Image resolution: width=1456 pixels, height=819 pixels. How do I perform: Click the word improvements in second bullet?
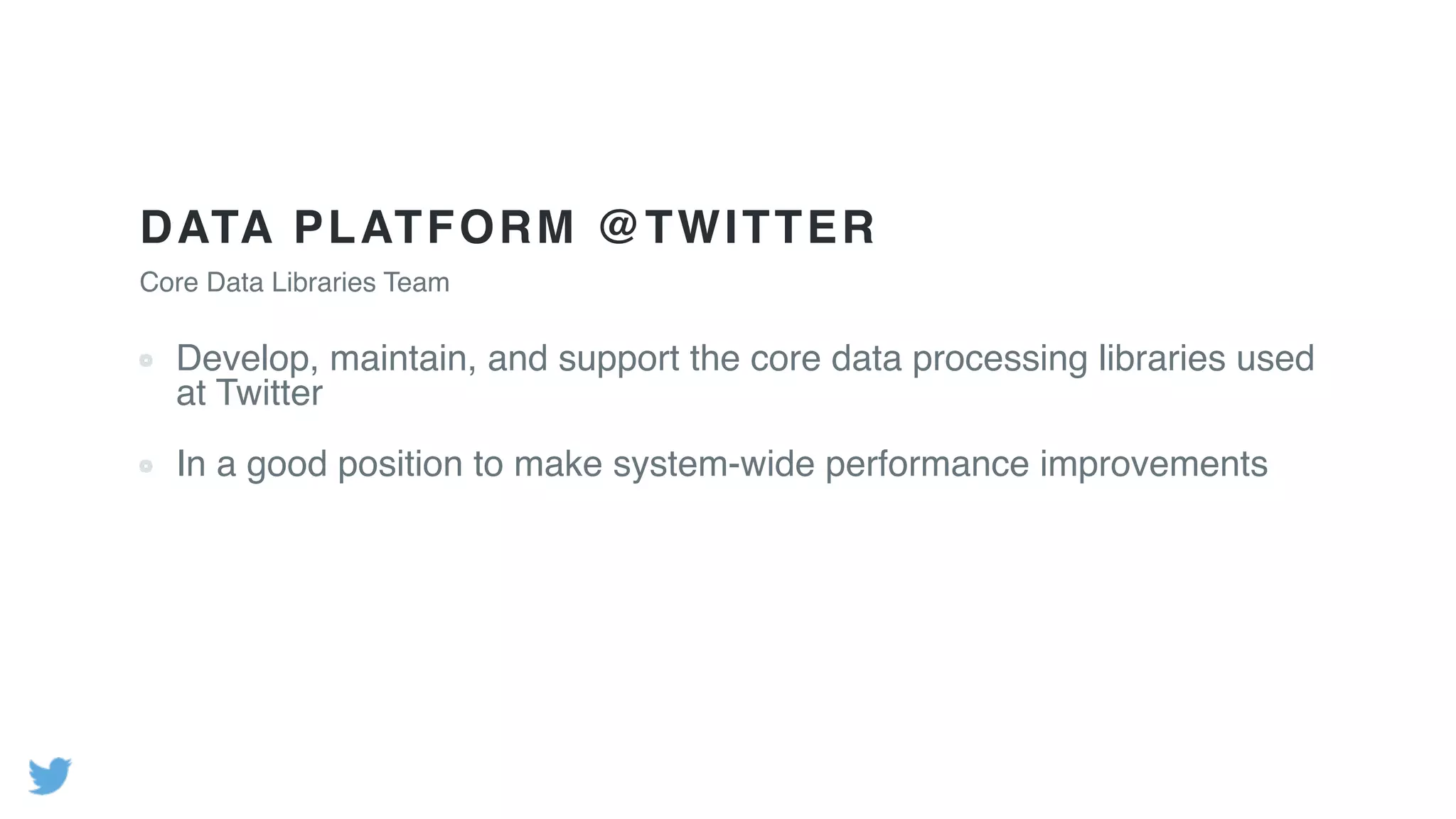[1153, 464]
